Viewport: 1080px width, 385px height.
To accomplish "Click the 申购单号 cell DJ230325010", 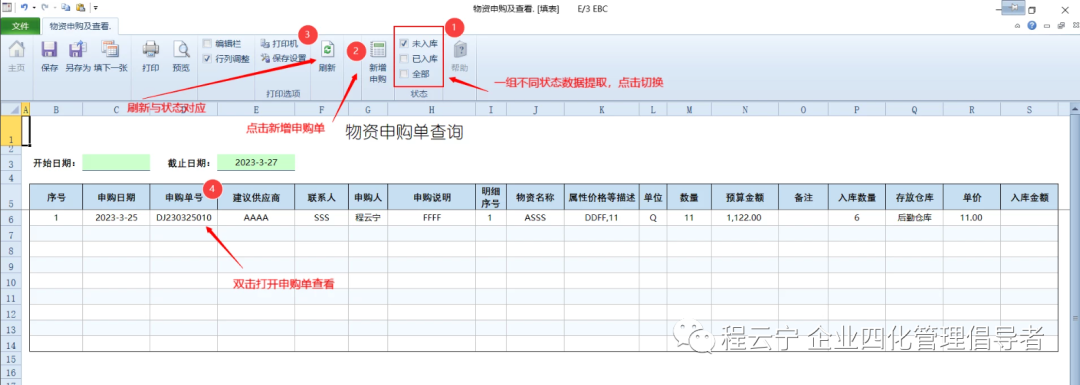I will pos(183,217).
